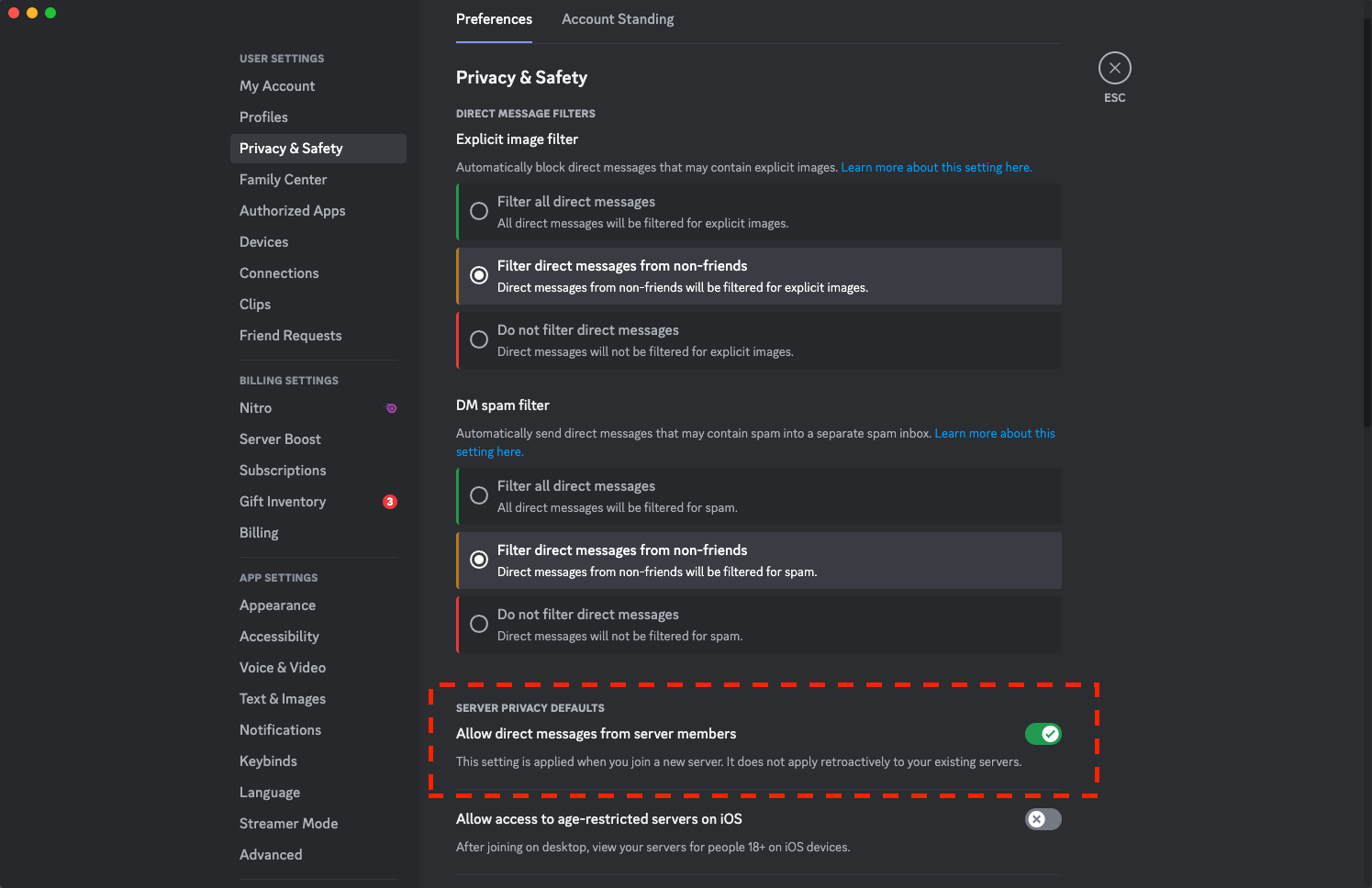Click the Gift Inventory notification badge
The image size is (1372, 888).
click(x=390, y=502)
